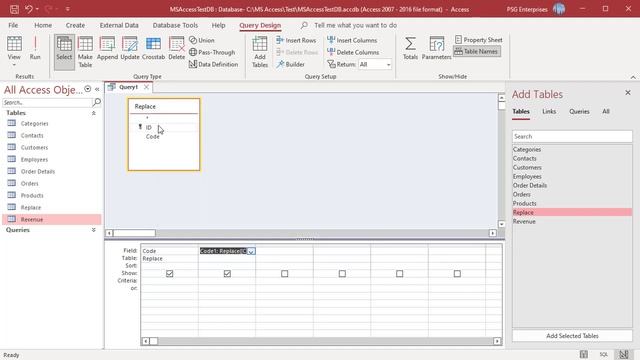Screen dimensions: 640x360
Task: Choose the Delete query type
Action: tap(176, 48)
